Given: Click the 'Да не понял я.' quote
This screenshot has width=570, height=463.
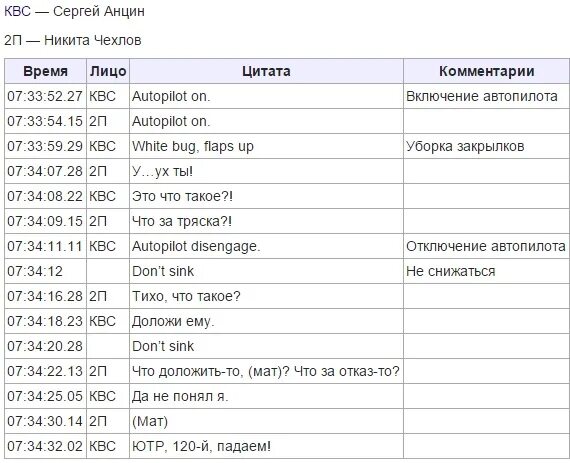Looking at the screenshot, I should click(180, 396).
